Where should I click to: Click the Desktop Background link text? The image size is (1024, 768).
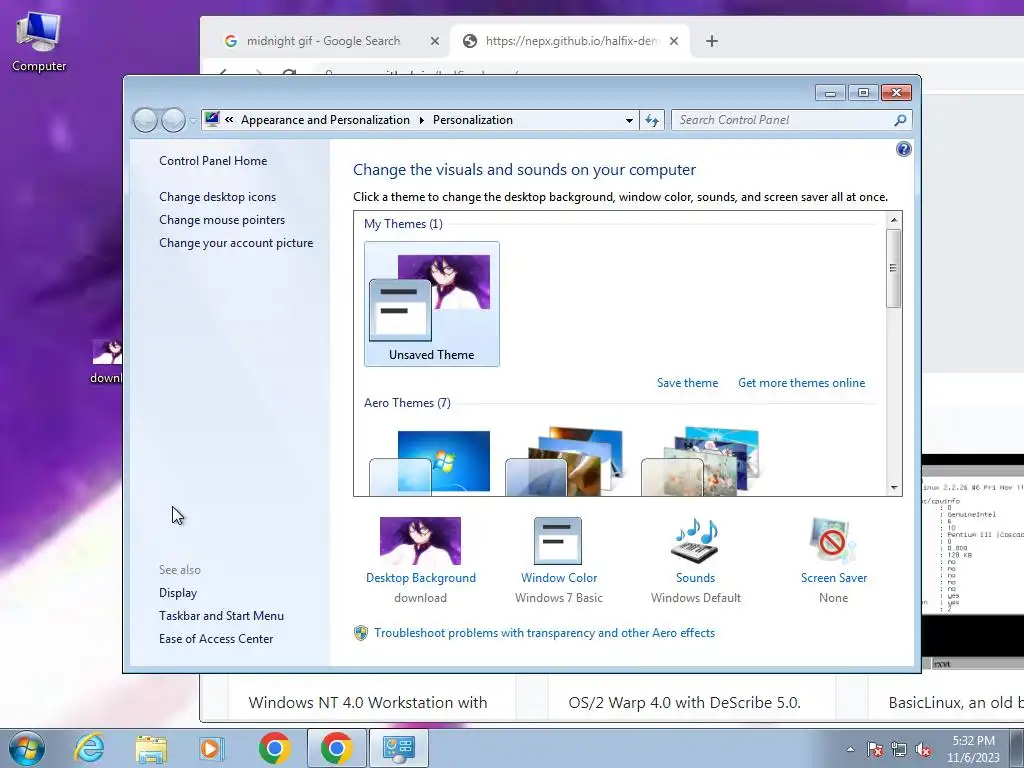point(421,578)
